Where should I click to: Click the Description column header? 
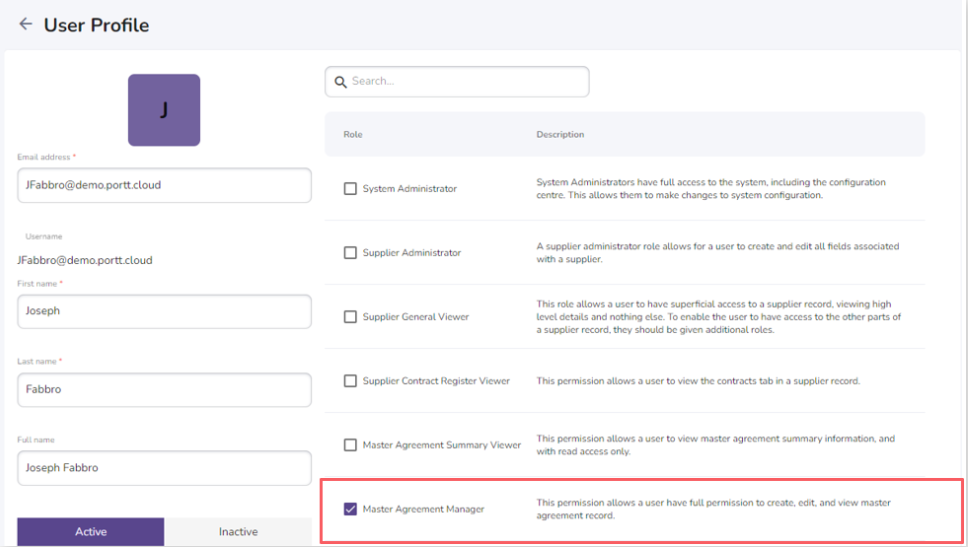[x=560, y=134]
